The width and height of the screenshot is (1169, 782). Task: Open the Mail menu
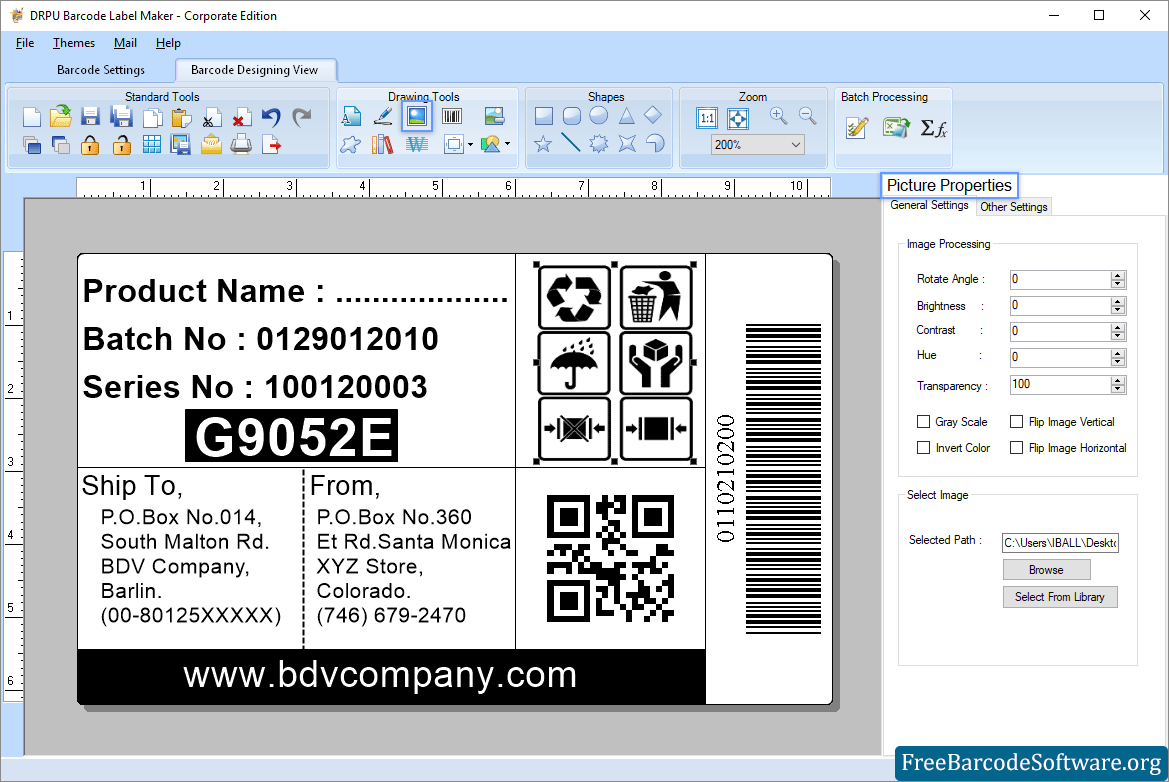tap(125, 43)
